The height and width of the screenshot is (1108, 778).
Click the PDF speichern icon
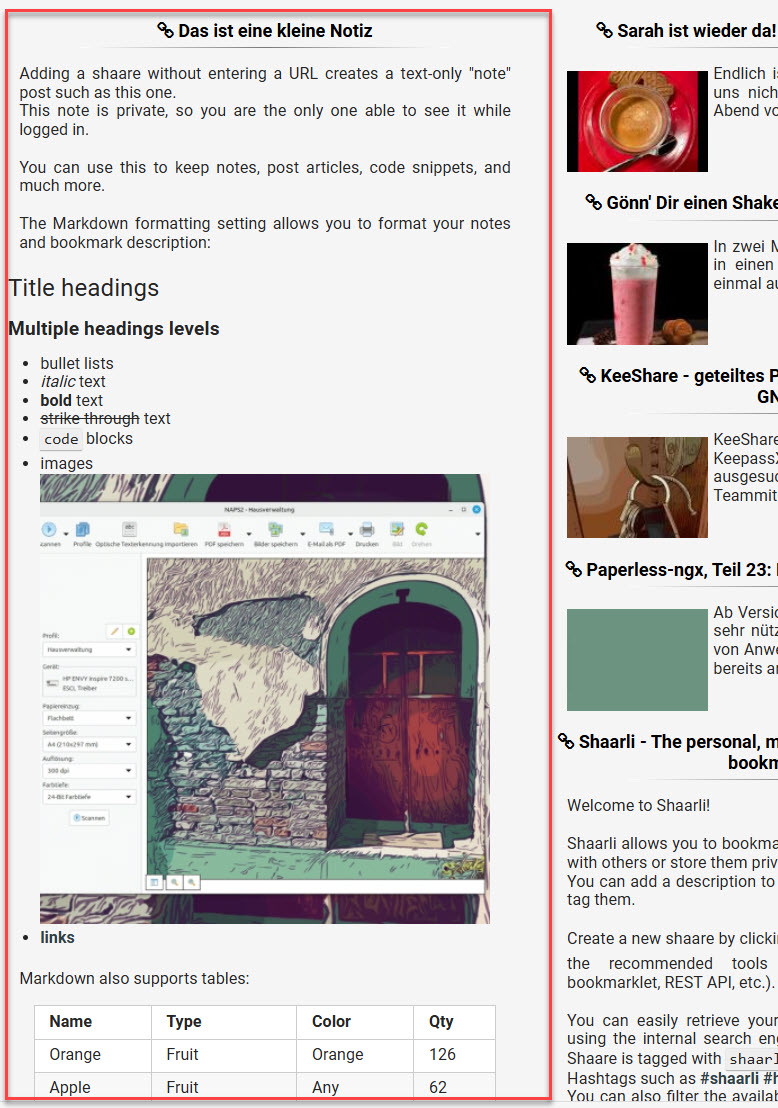tap(224, 530)
